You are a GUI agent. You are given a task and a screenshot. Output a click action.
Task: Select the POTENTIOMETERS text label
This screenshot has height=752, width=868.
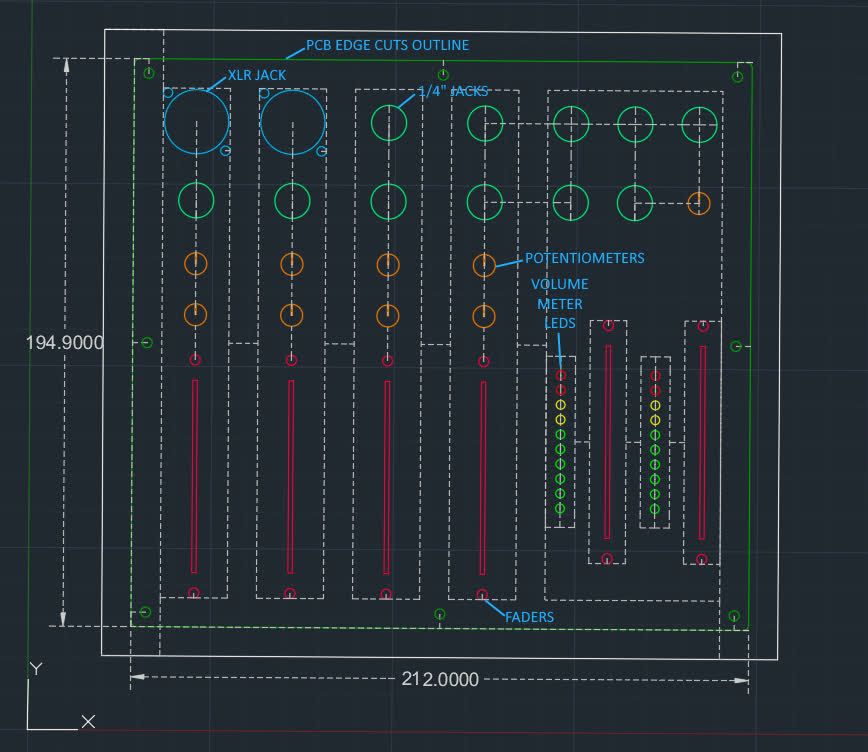pyautogui.click(x=585, y=258)
